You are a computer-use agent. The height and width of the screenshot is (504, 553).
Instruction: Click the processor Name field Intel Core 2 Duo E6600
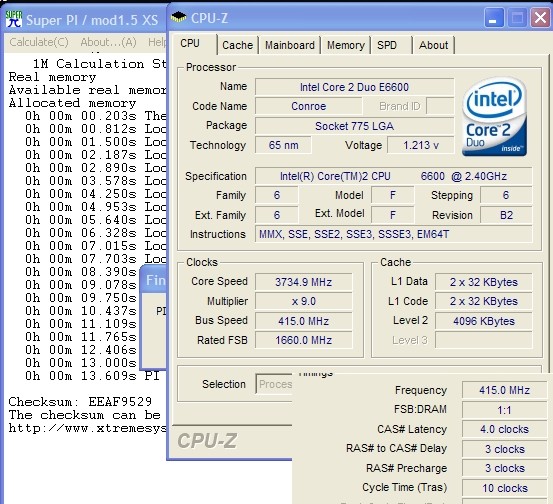354,87
